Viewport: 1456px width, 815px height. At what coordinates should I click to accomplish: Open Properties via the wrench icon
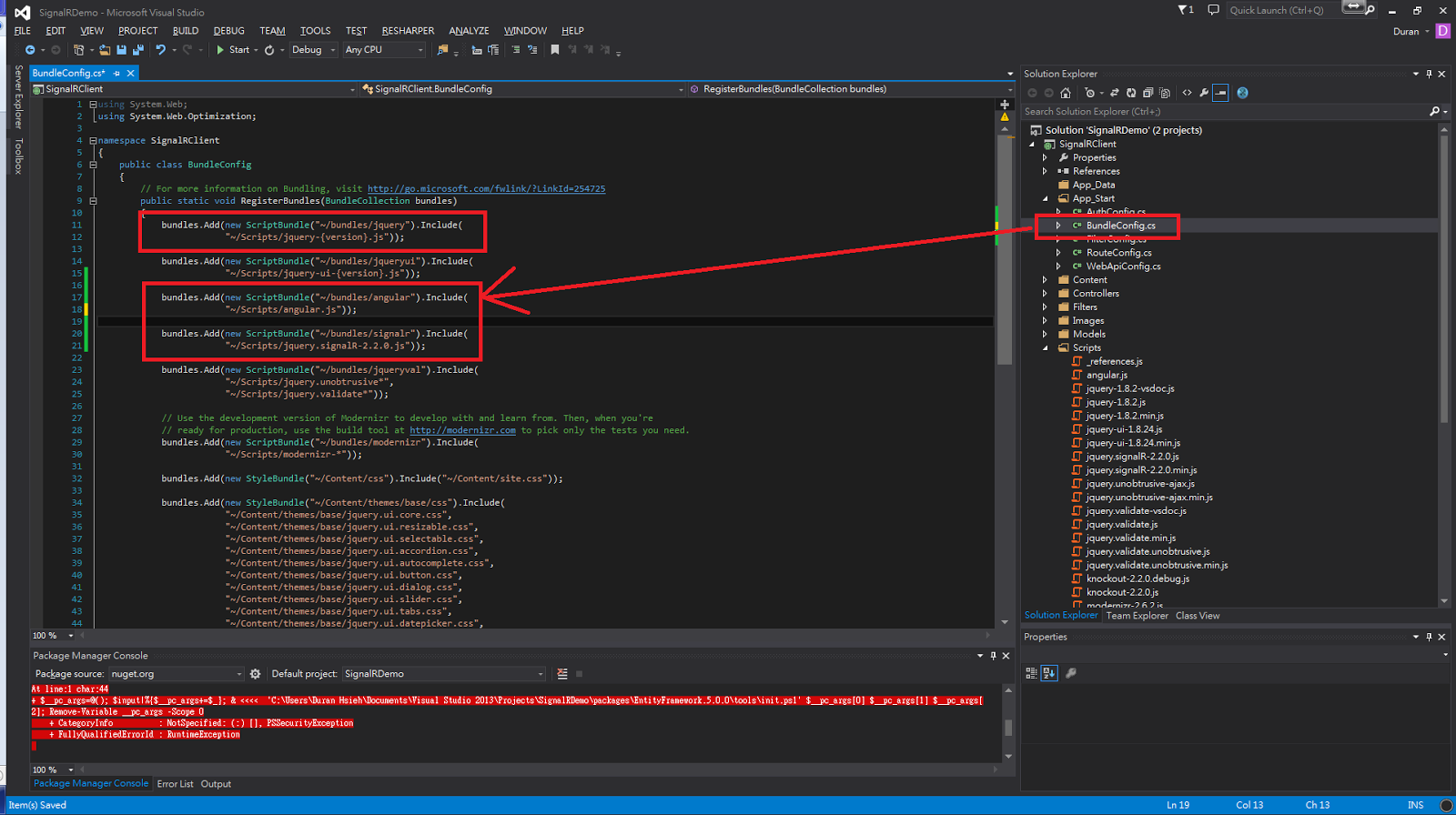pos(1204,93)
